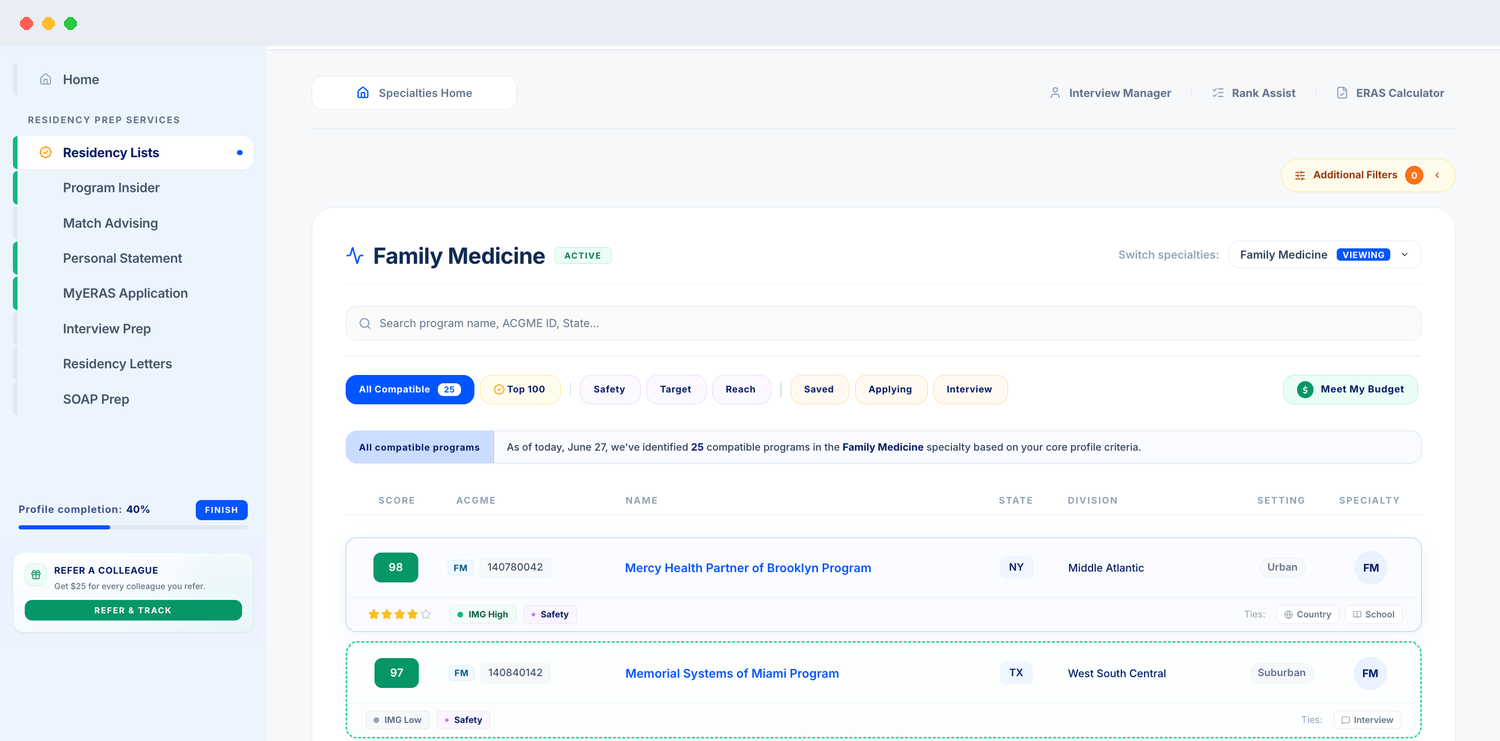The image size is (1500, 741).
Task: Click the pulse icon beside Family Medicine
Action: 355,256
